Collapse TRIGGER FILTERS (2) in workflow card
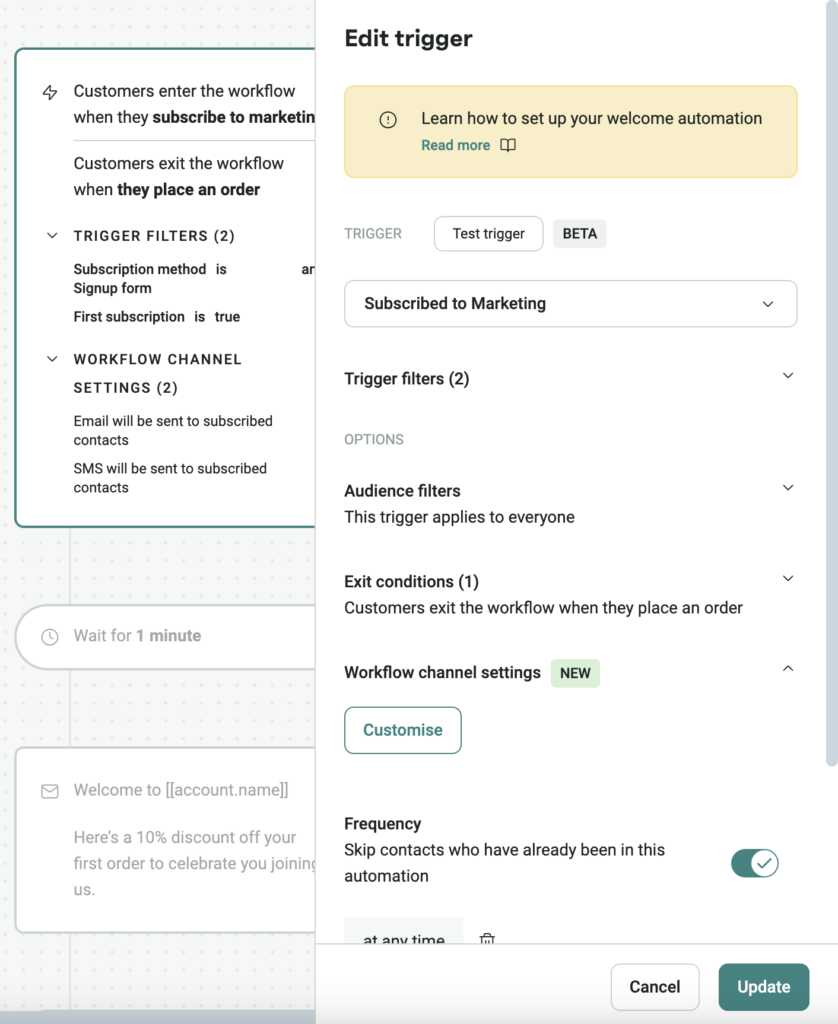 pyautogui.click(x=52, y=236)
